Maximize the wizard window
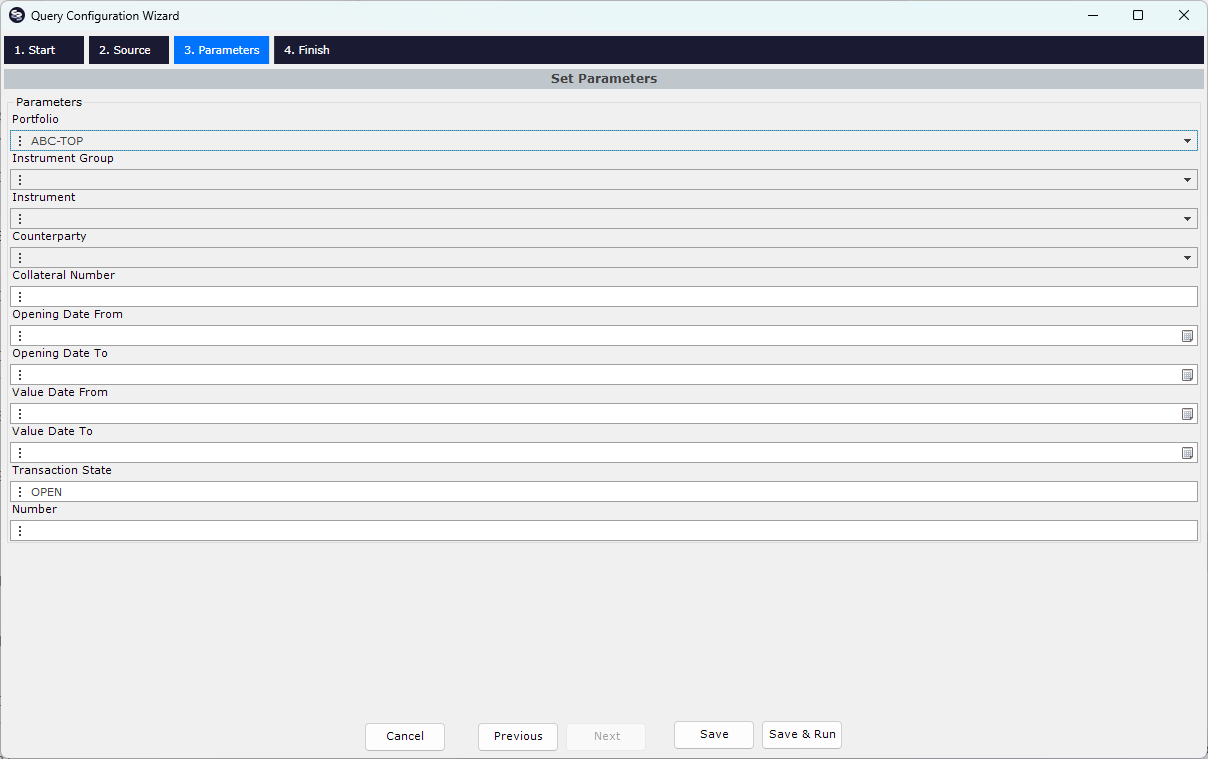 tap(1138, 15)
